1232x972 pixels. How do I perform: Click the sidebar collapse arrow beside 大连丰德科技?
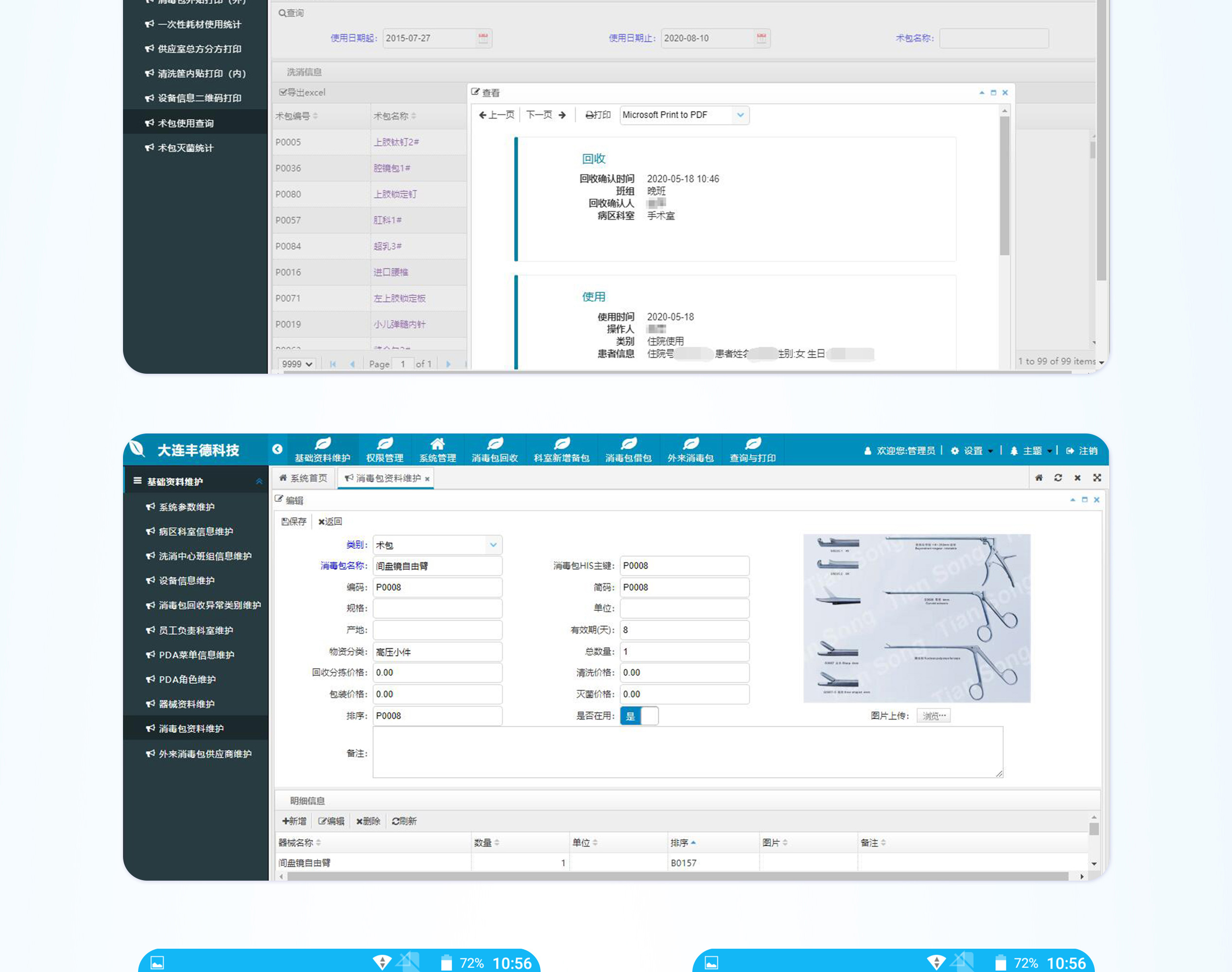pyautogui.click(x=277, y=449)
